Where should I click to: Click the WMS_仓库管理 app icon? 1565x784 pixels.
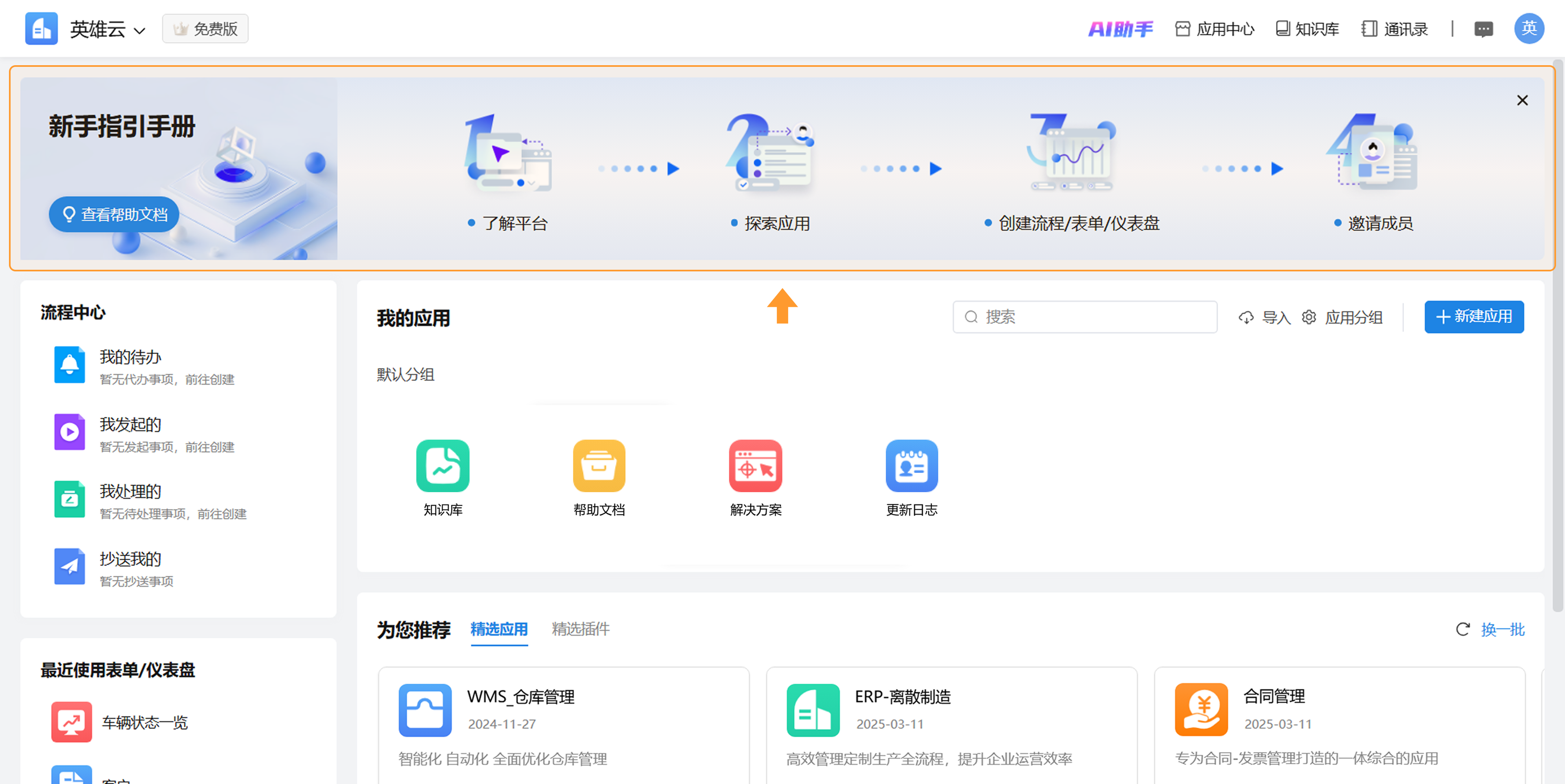click(x=425, y=710)
